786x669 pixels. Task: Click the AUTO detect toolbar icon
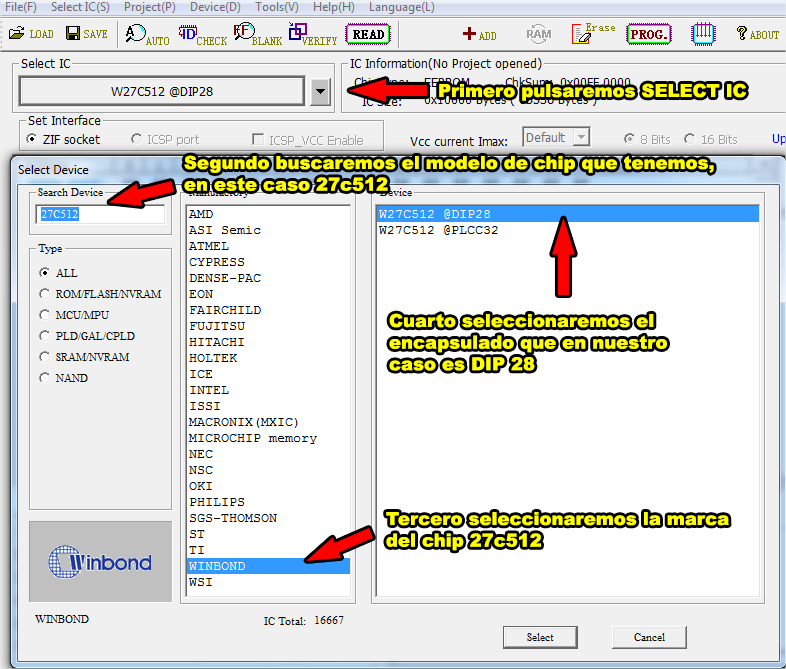(147, 34)
